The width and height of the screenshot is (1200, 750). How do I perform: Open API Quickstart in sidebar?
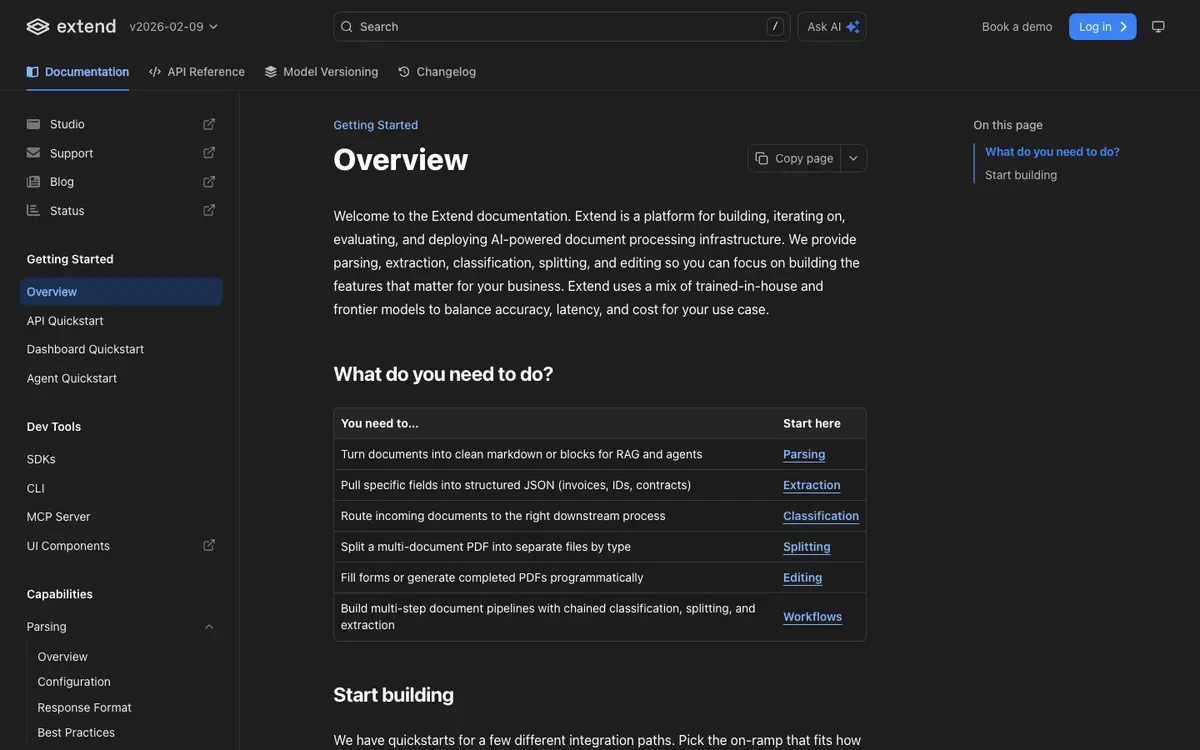pyautogui.click(x=121, y=321)
